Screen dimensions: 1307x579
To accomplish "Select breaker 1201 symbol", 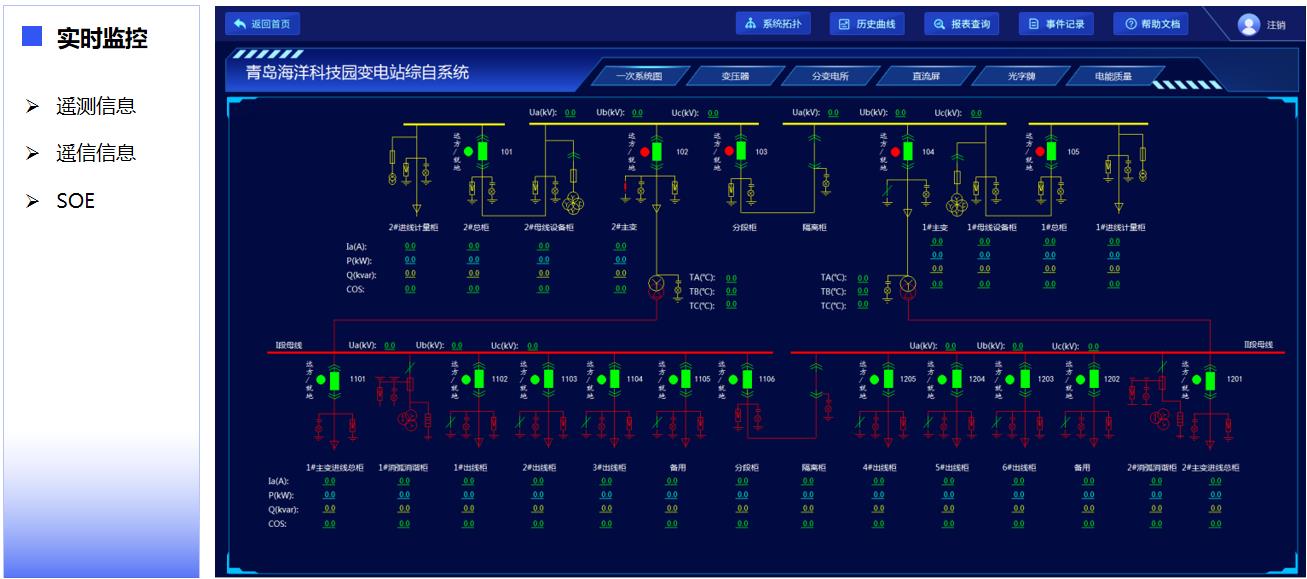I will point(1210,379).
